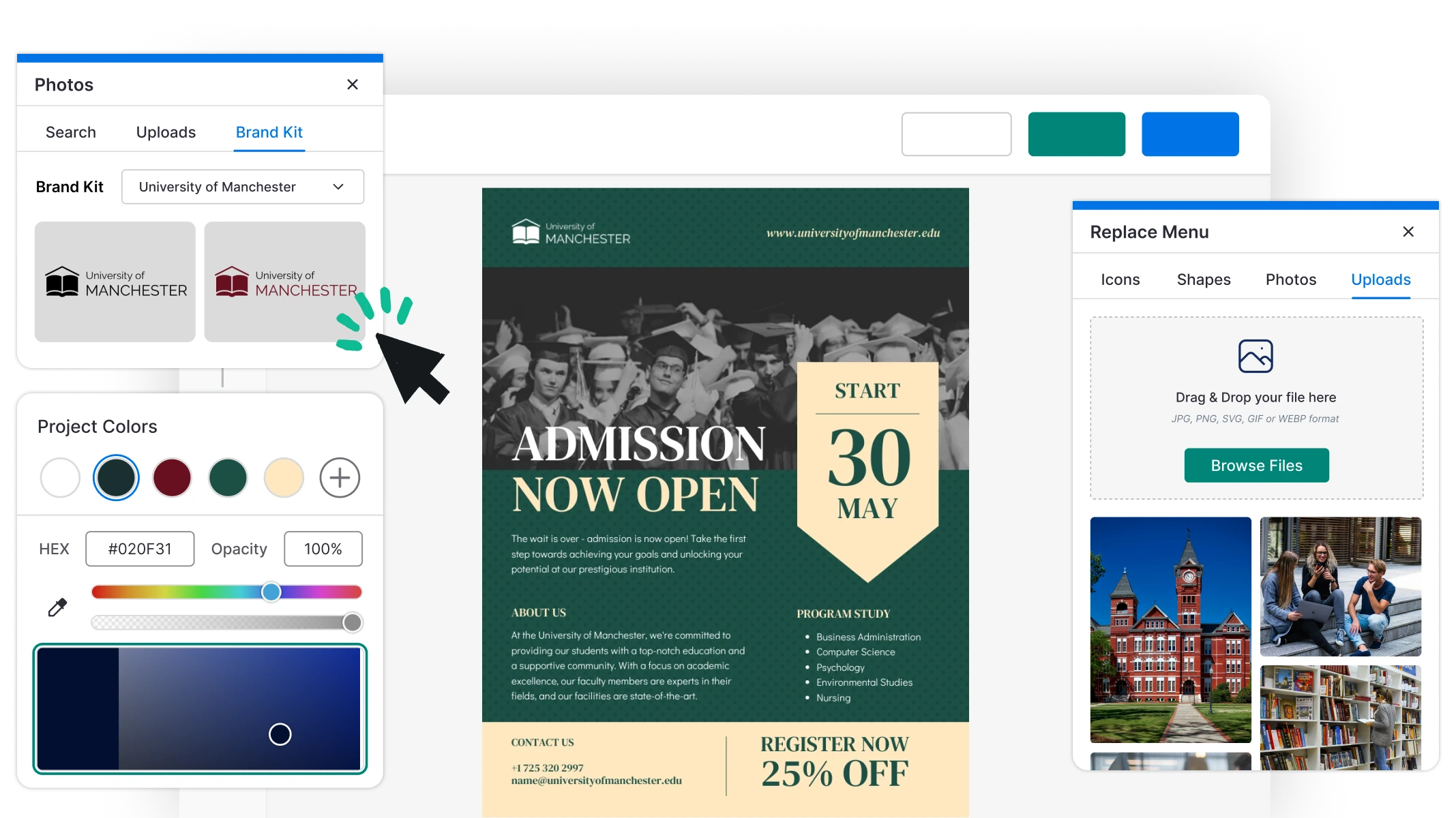
Task: Click the Photos tab in Replace Menu
Action: pyautogui.click(x=1291, y=279)
